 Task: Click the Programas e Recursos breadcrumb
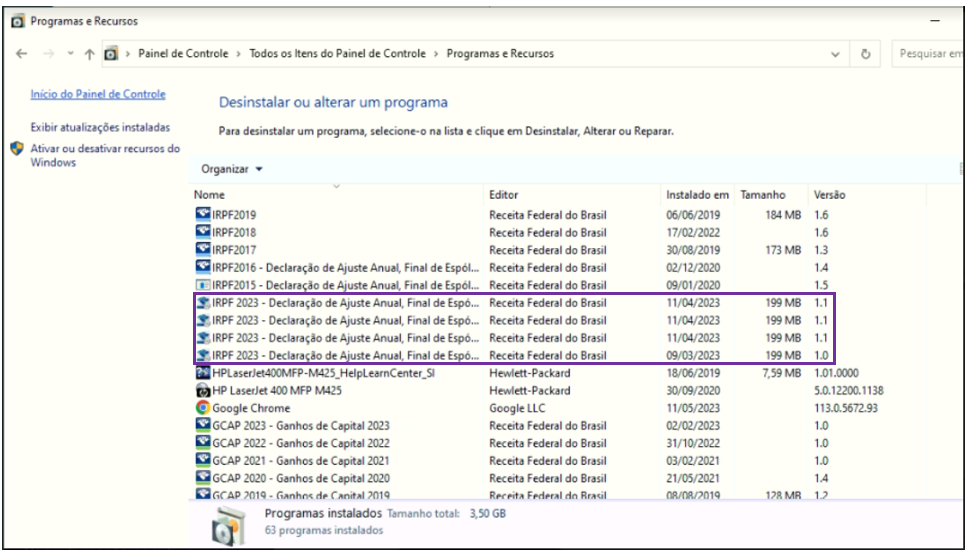[500, 54]
